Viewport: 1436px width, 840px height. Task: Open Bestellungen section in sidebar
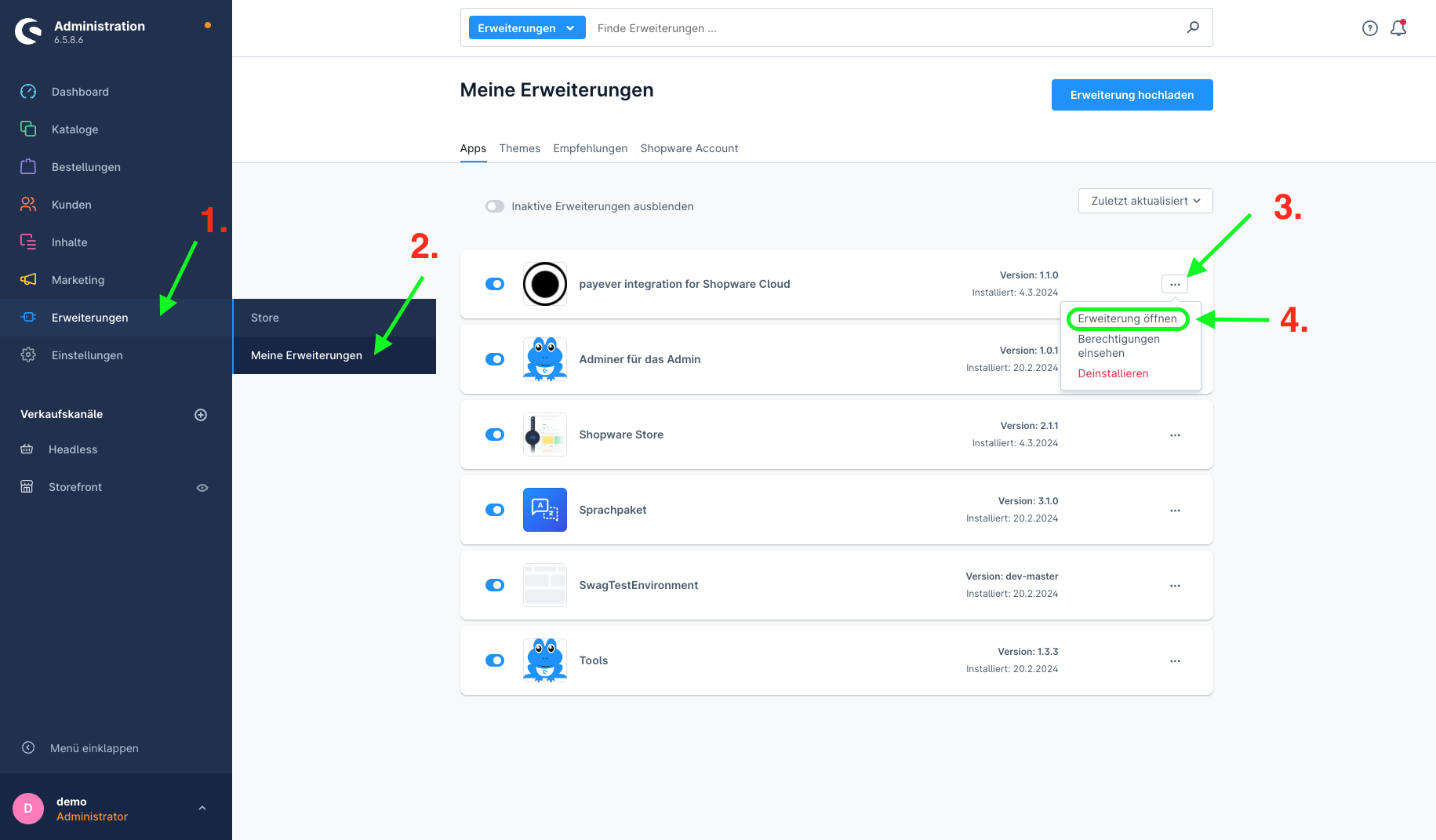(86, 167)
